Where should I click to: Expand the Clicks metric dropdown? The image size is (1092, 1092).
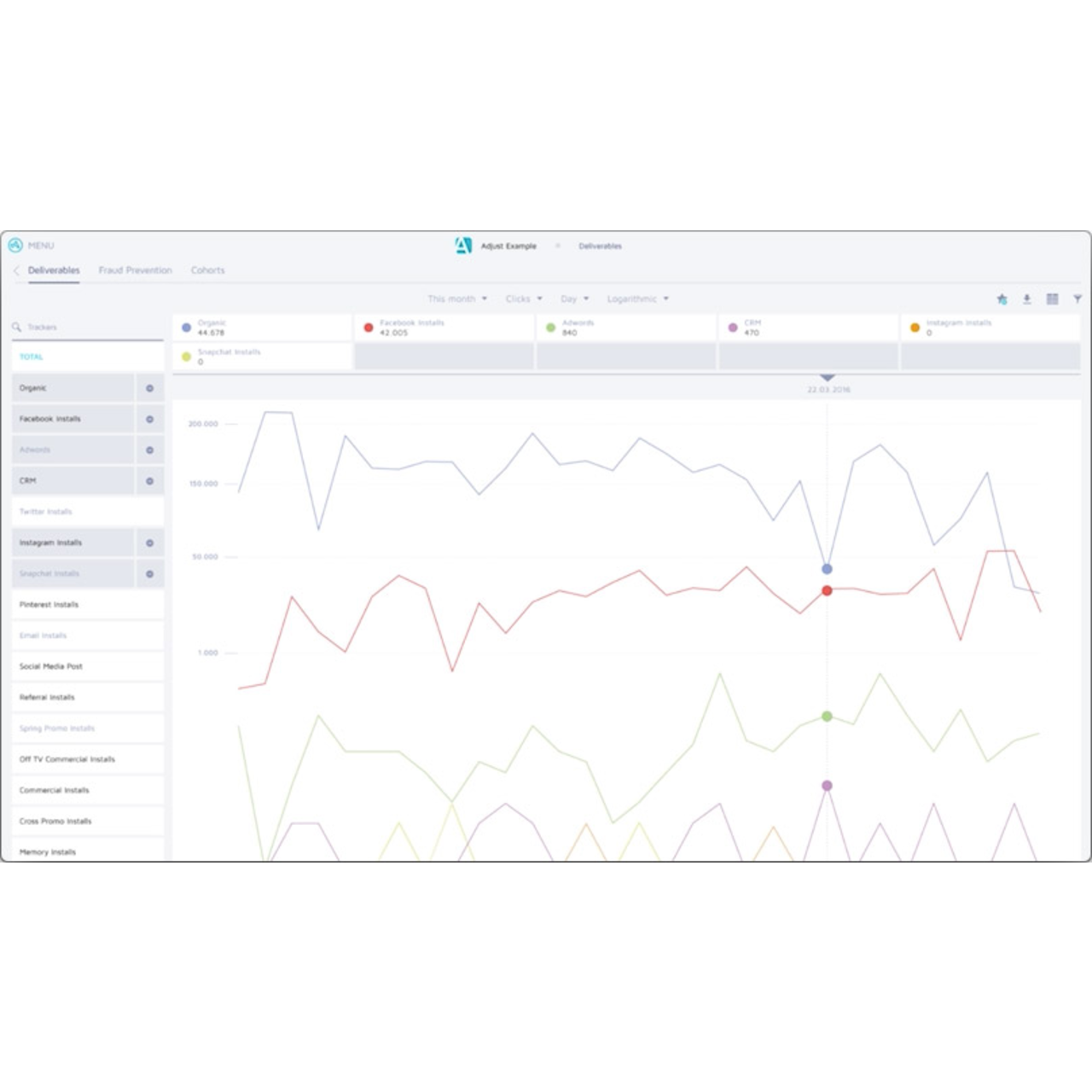coord(523,299)
